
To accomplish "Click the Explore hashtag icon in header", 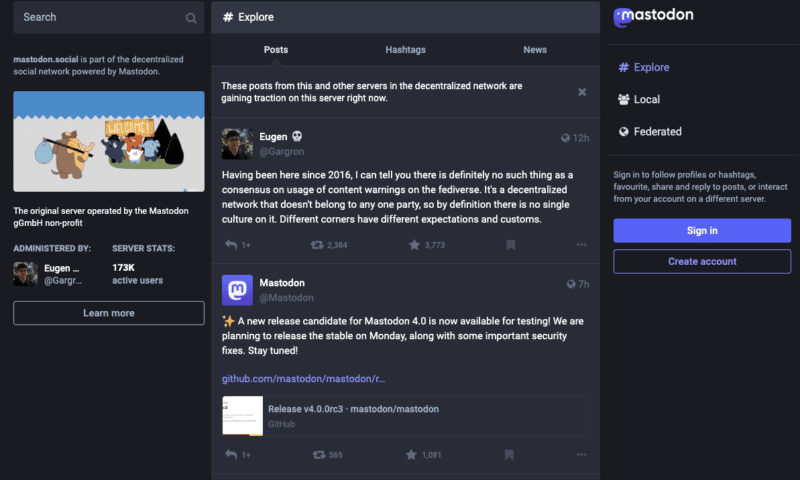I will (228, 17).
